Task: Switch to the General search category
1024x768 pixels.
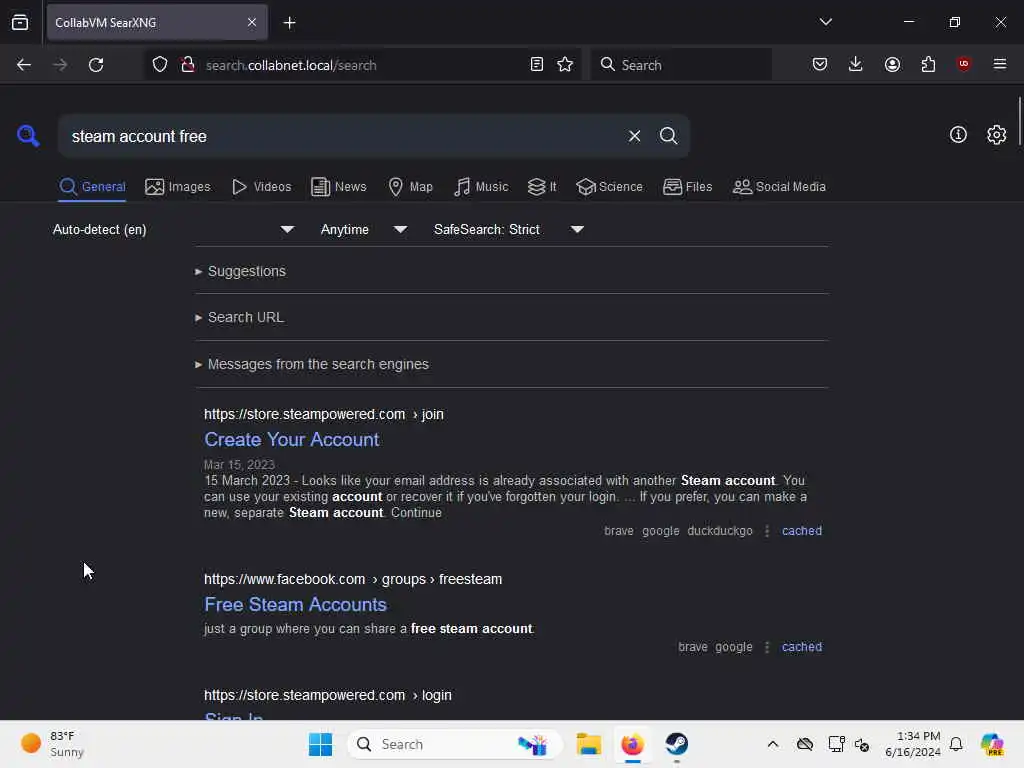Action: click(92, 187)
